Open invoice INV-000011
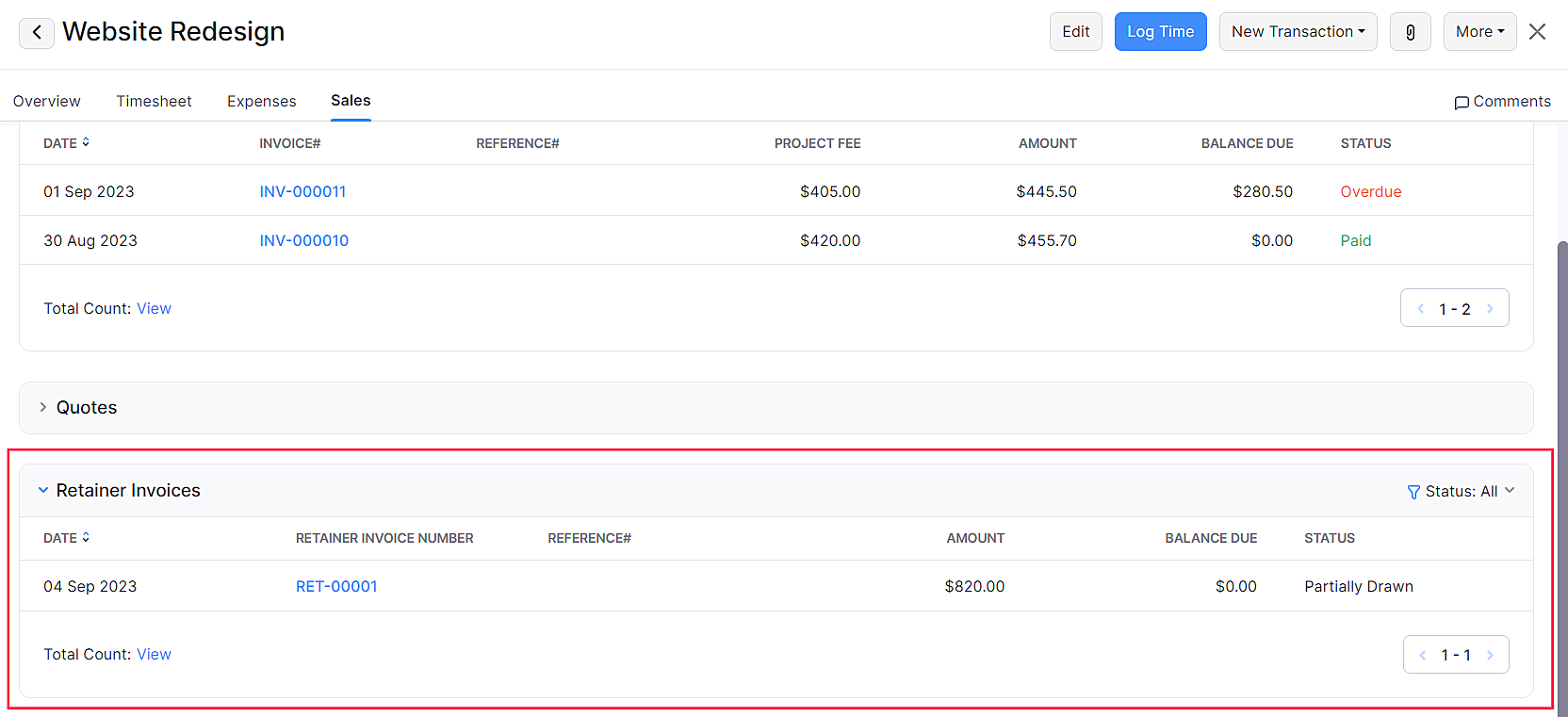This screenshot has width=1568, height=717. [x=302, y=191]
